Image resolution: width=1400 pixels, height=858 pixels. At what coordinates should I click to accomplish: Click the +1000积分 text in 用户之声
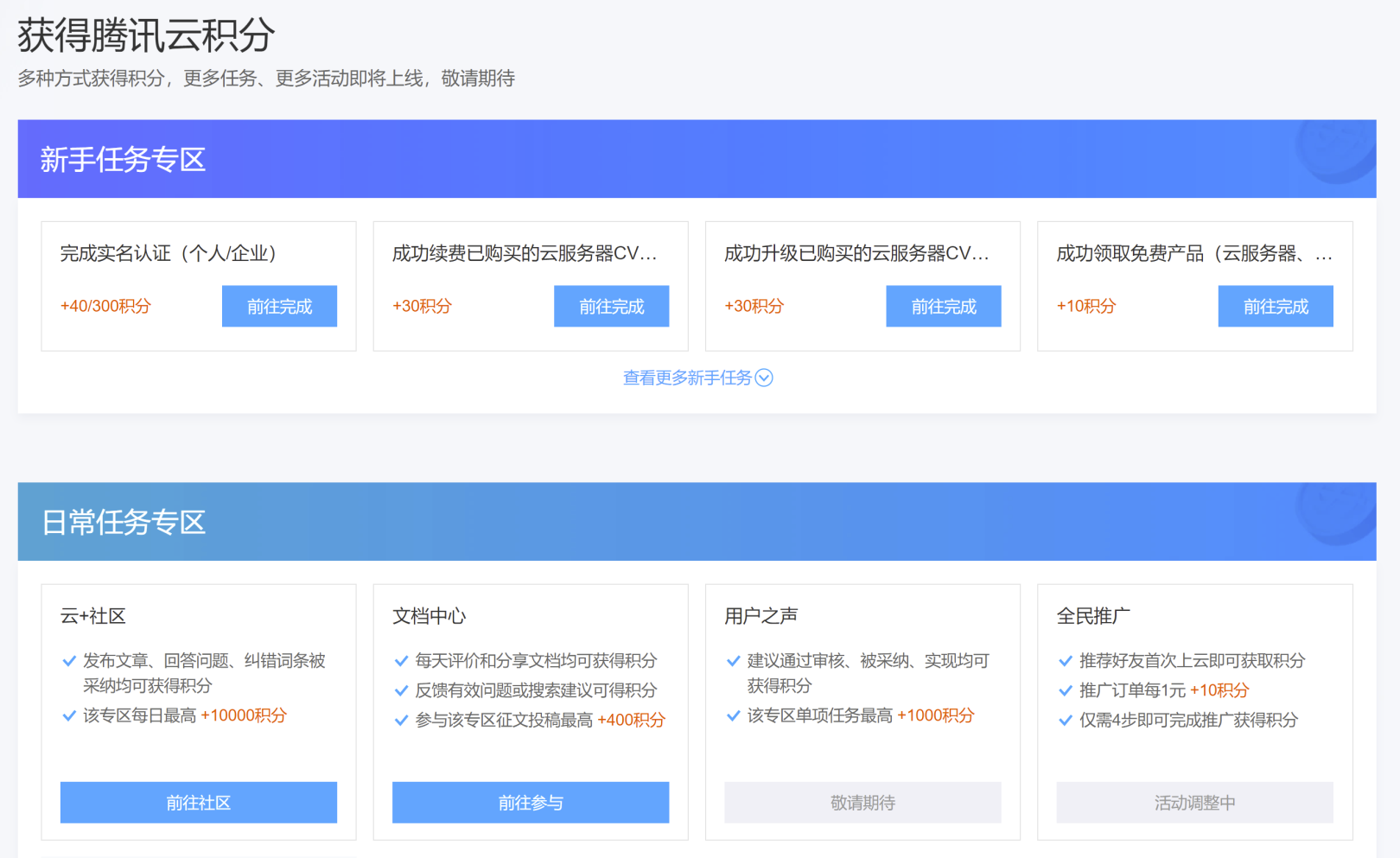pos(936,715)
